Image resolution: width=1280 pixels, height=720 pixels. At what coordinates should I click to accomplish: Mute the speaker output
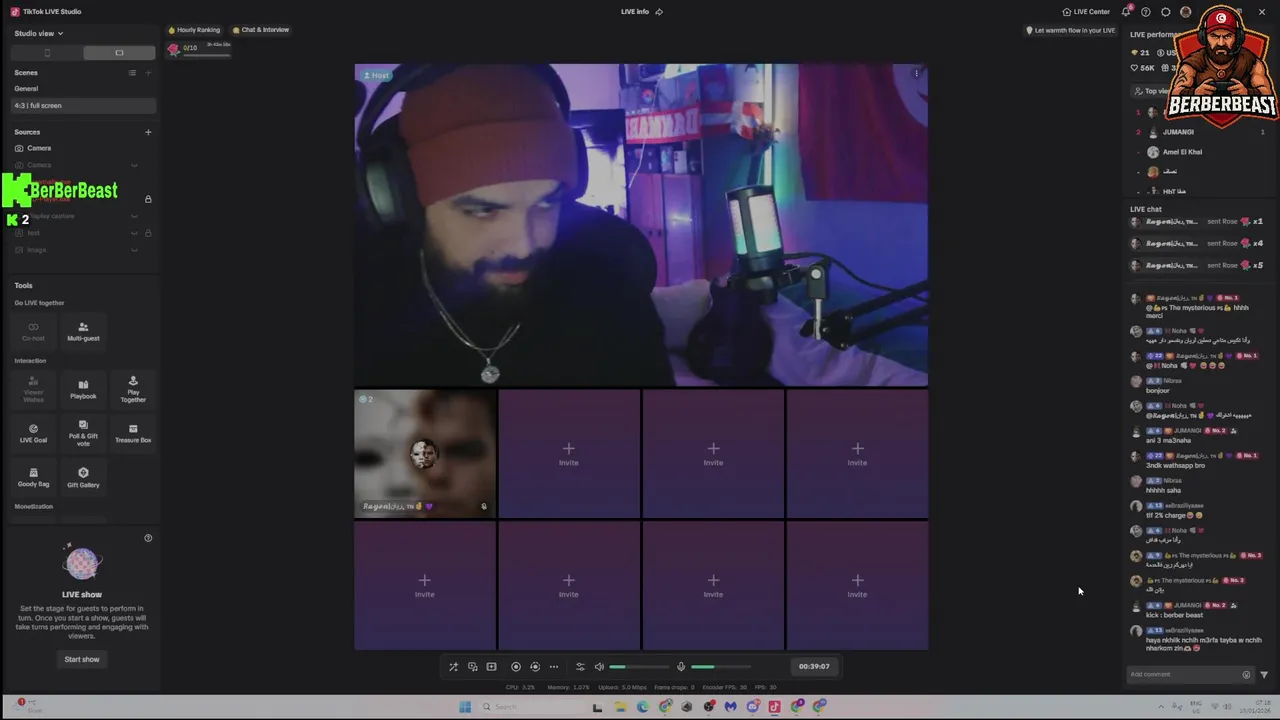tap(599, 667)
